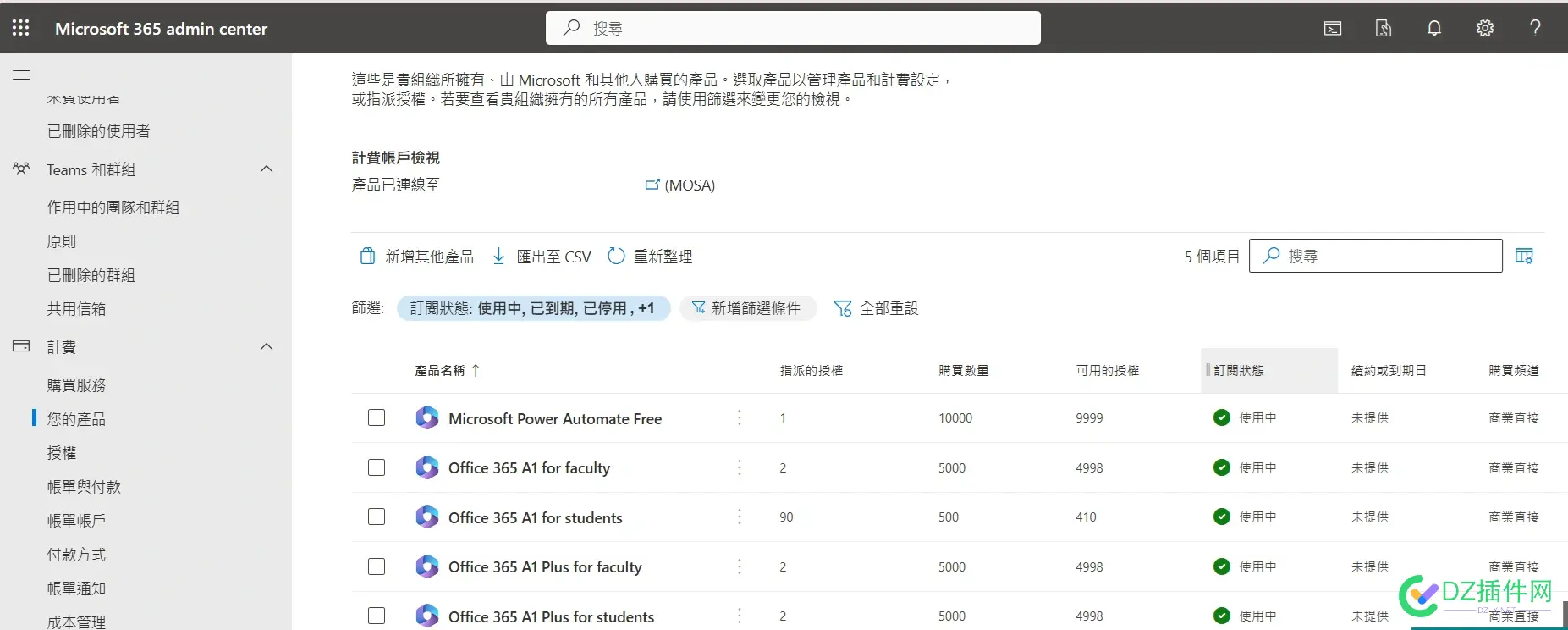Check the Microsoft Power Automate Free row checkbox
This screenshot has width=1568, height=630.
[x=377, y=417]
